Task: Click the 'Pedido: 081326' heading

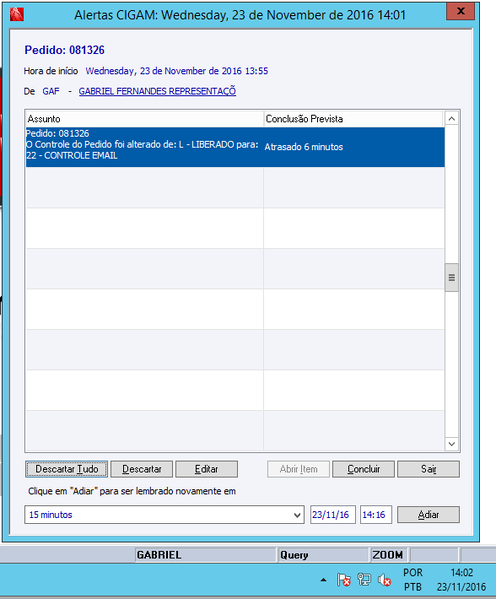Action: click(65, 50)
